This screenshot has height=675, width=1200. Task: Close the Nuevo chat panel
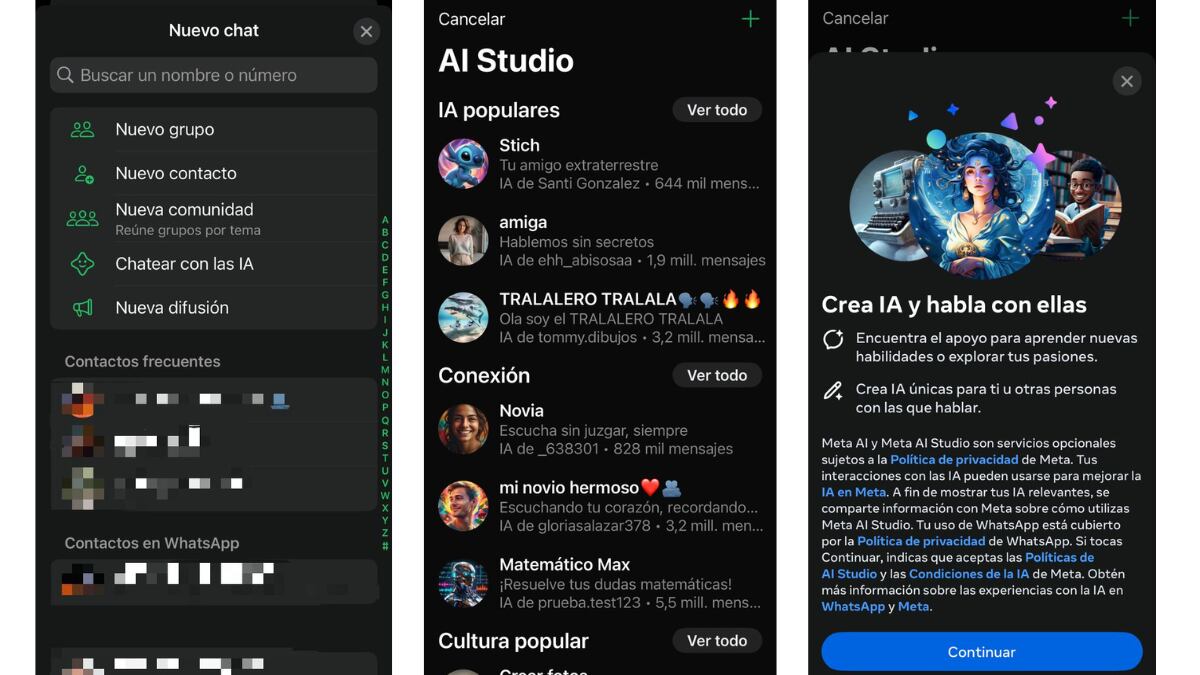[366, 32]
